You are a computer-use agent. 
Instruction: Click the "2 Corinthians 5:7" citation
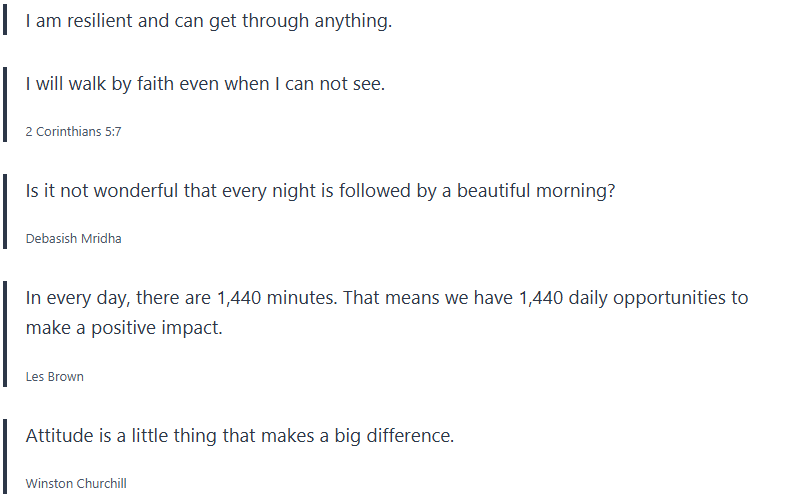coord(73,131)
